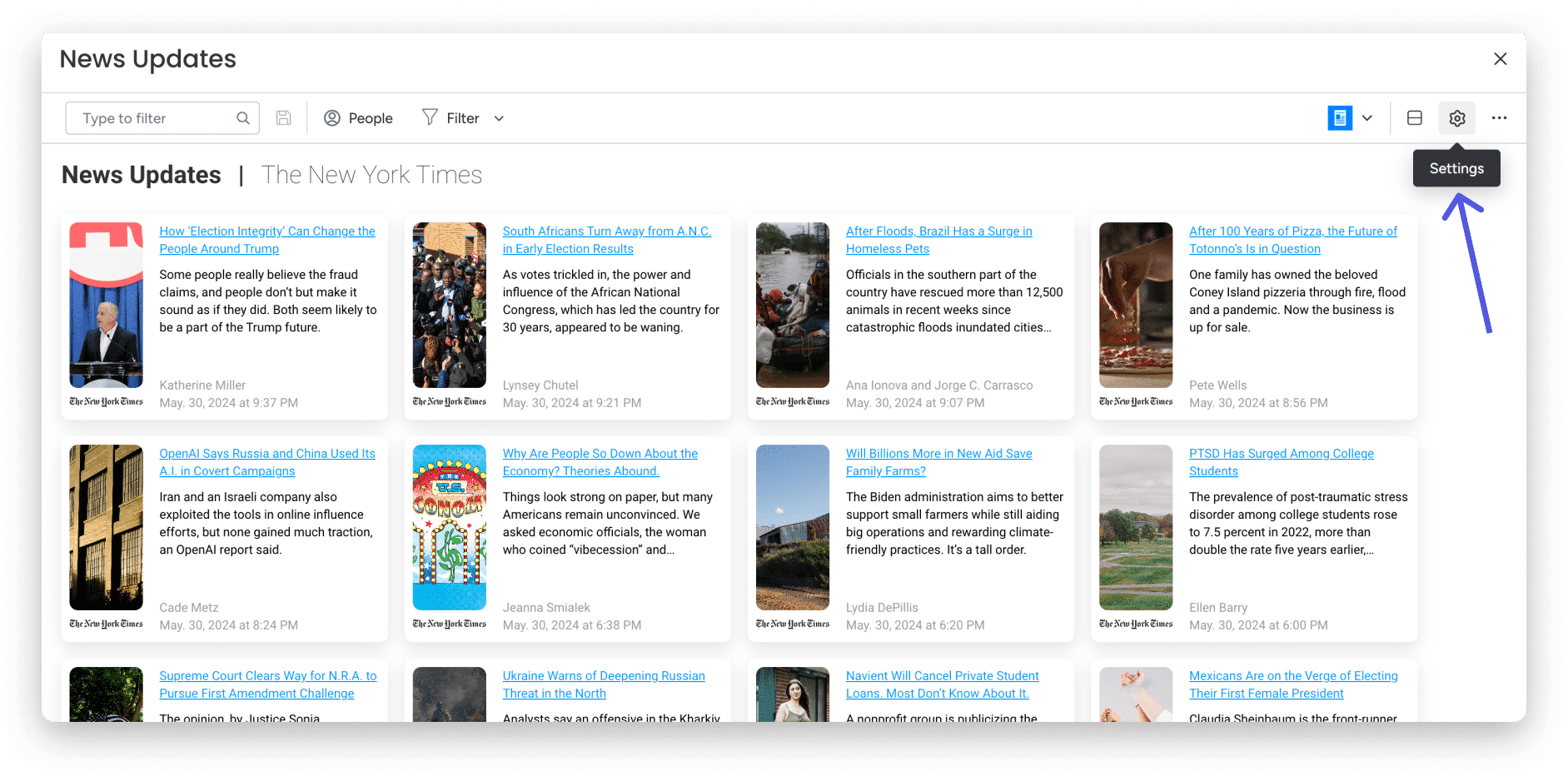
Task: Click the NYT logo under the Economy article thumbnail
Action: point(450,624)
